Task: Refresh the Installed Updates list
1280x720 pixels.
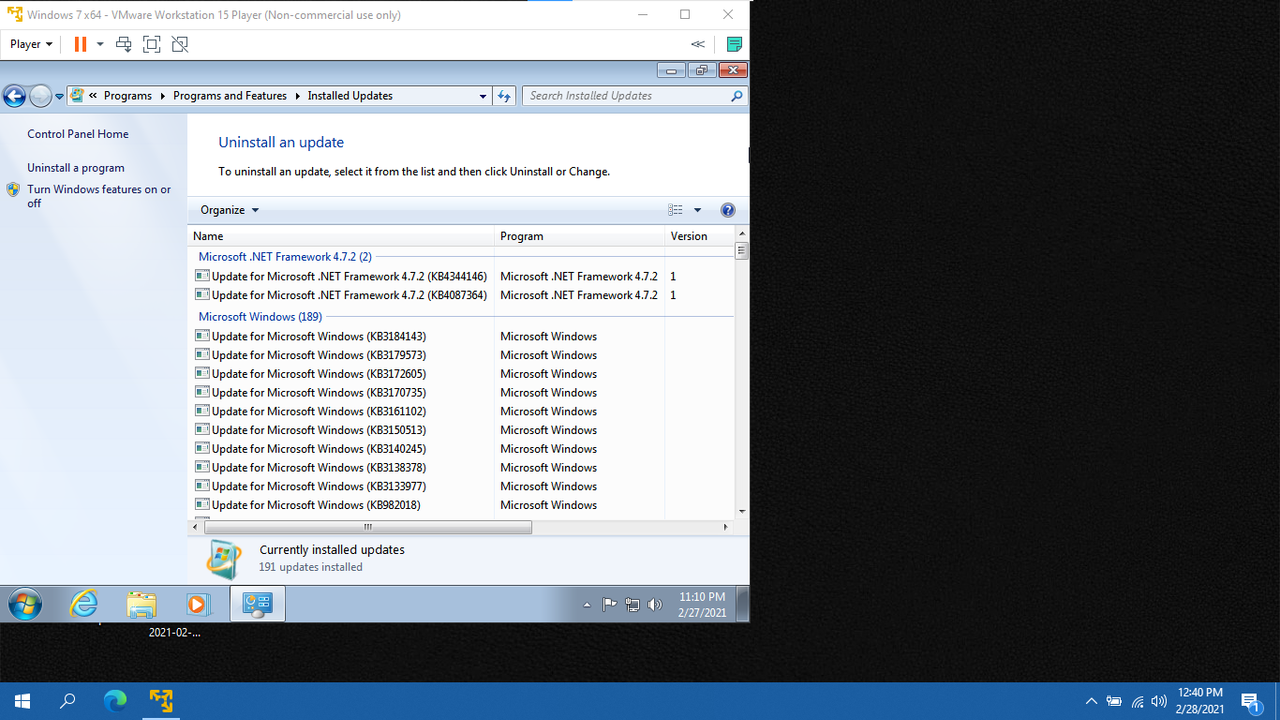Action: [x=504, y=96]
